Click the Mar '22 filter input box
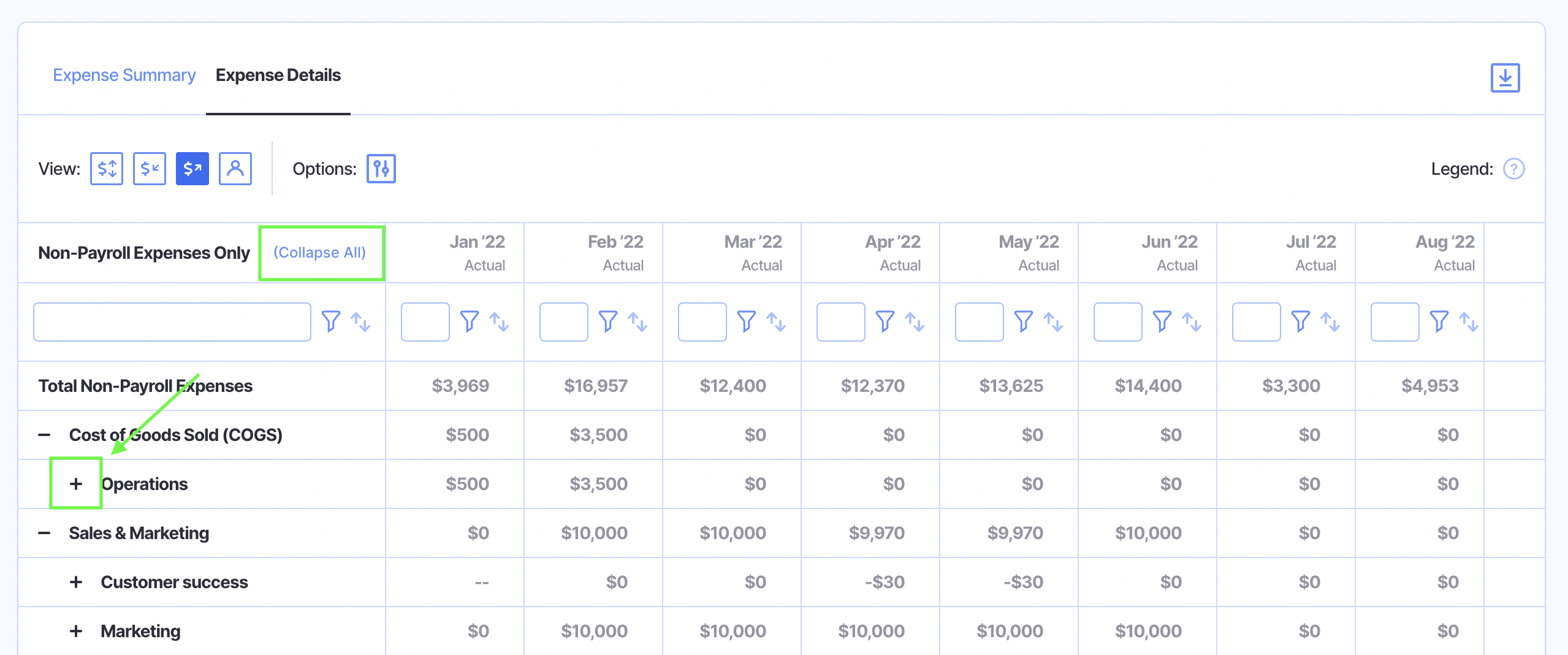 click(702, 321)
